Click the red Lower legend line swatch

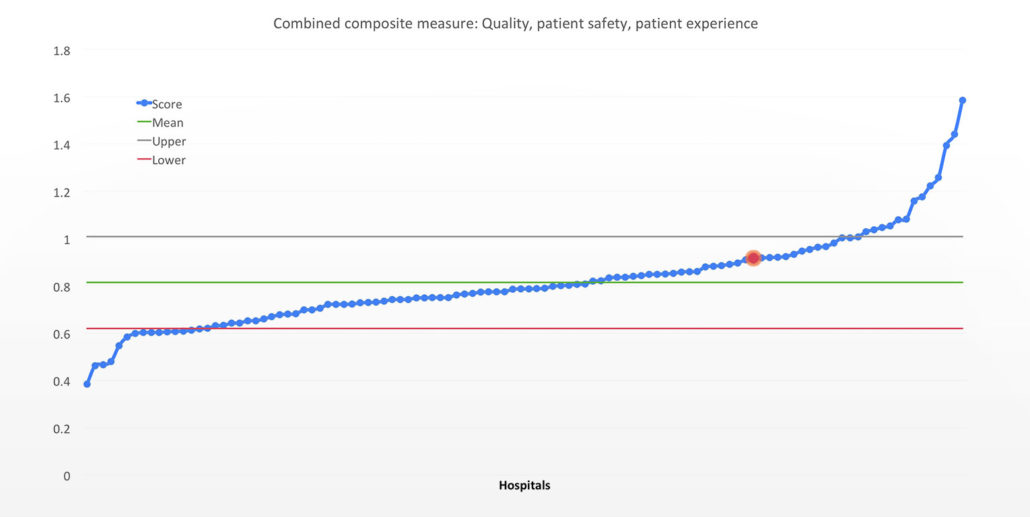click(x=144, y=160)
